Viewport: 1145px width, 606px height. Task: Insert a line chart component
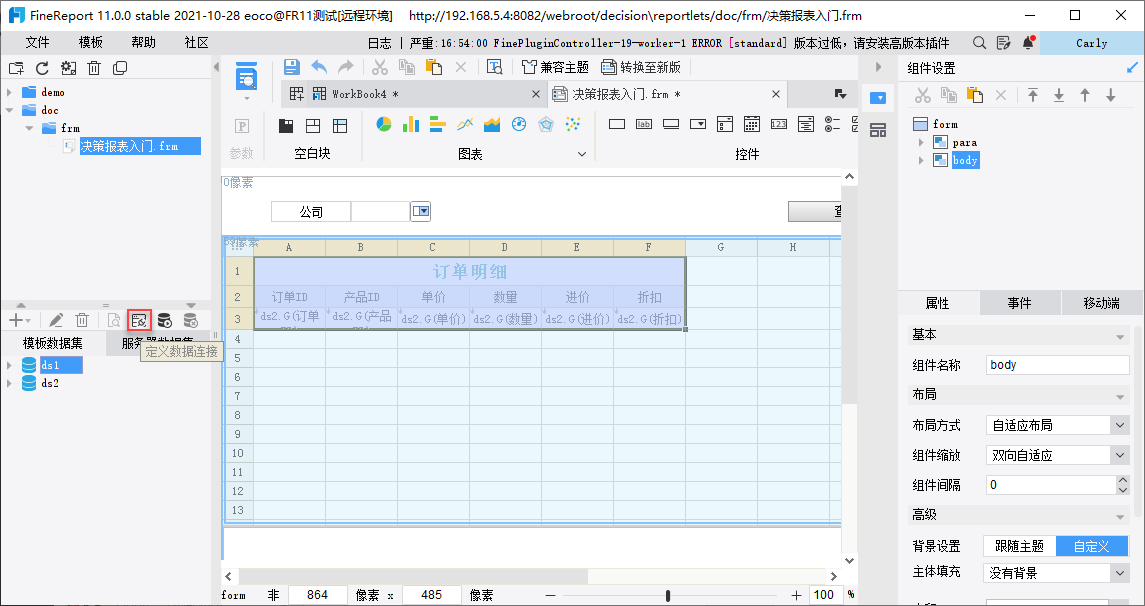point(464,124)
